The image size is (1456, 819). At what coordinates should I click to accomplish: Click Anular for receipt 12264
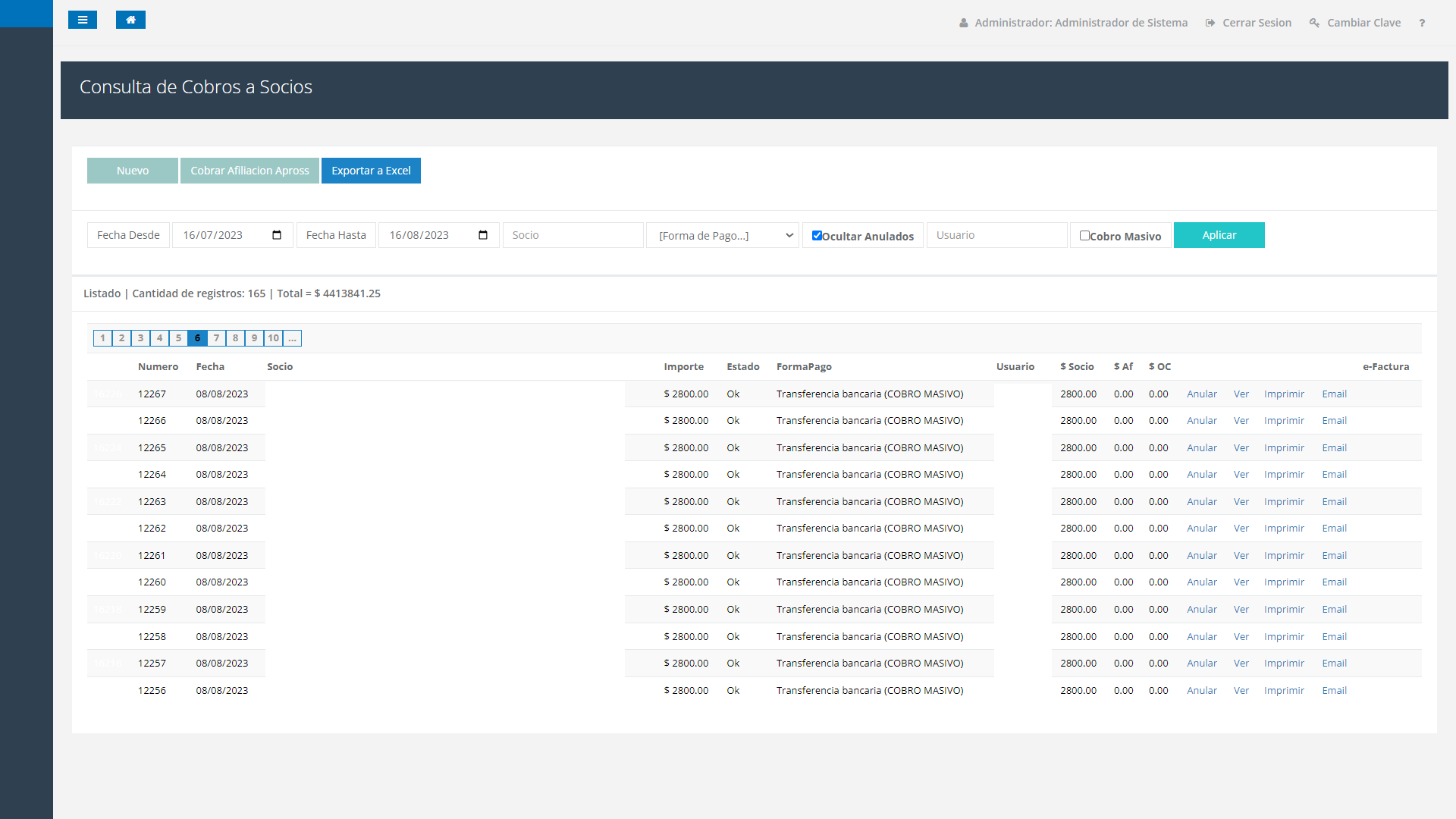[1201, 474]
